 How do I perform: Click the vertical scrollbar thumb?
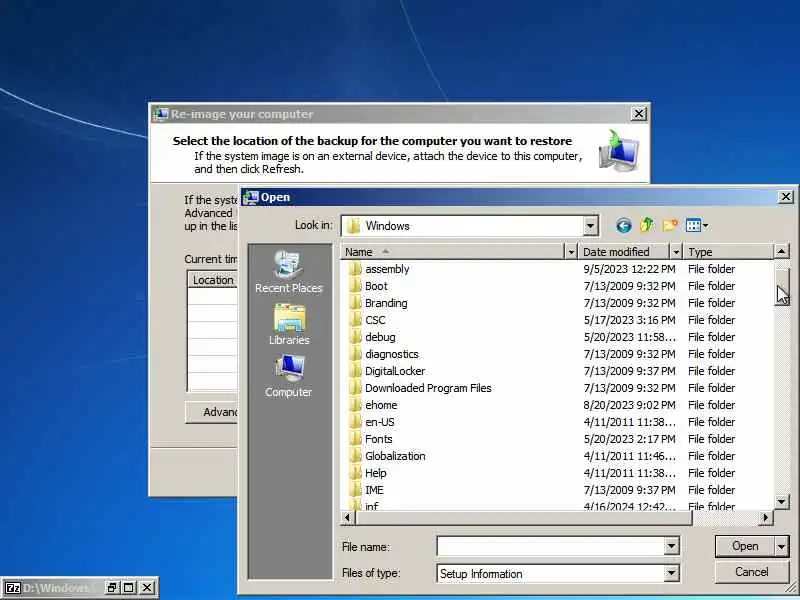coord(781,286)
